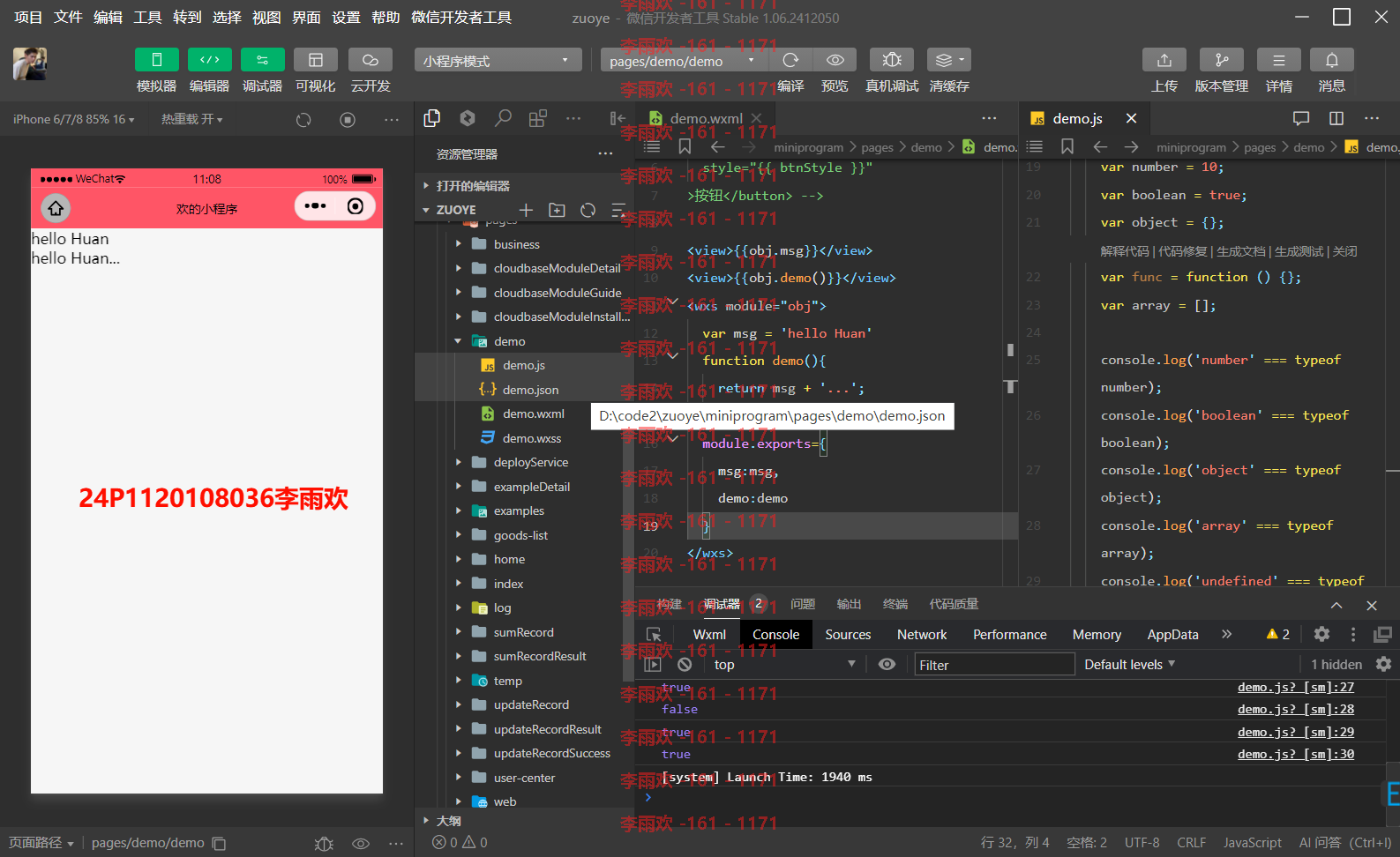Switch to the demo.js editor tab
The width and height of the screenshot is (1400, 857).
point(1077,118)
